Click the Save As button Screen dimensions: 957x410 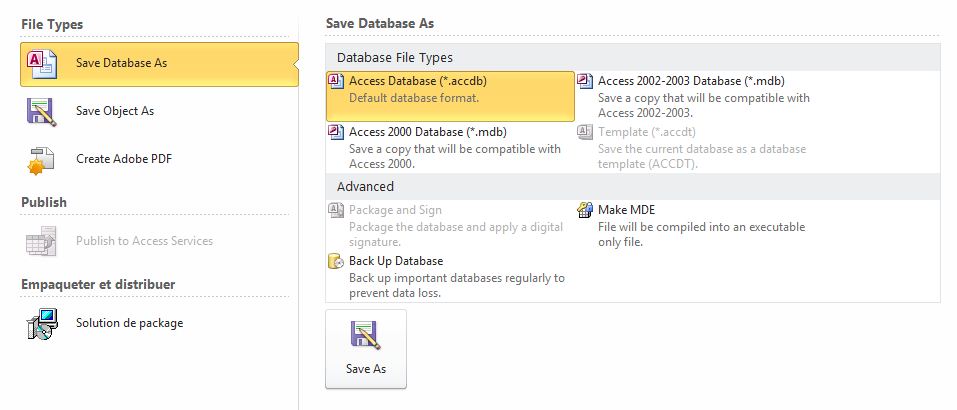366,349
